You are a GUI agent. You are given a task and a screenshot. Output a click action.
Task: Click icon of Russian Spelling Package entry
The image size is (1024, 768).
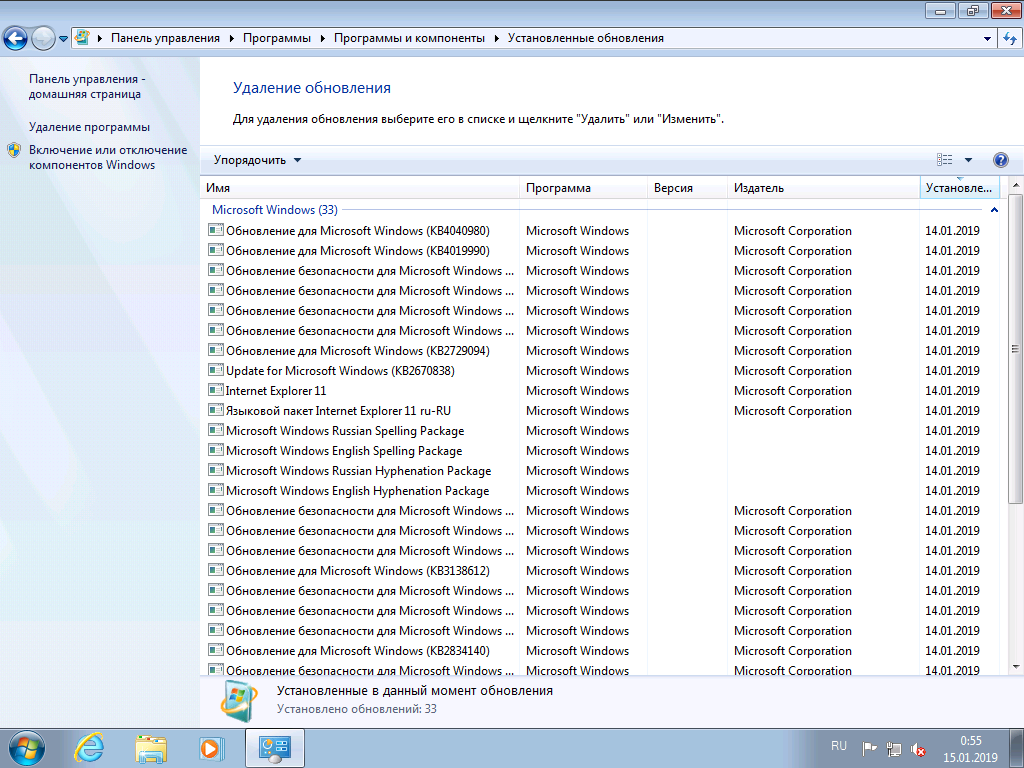[x=216, y=430]
